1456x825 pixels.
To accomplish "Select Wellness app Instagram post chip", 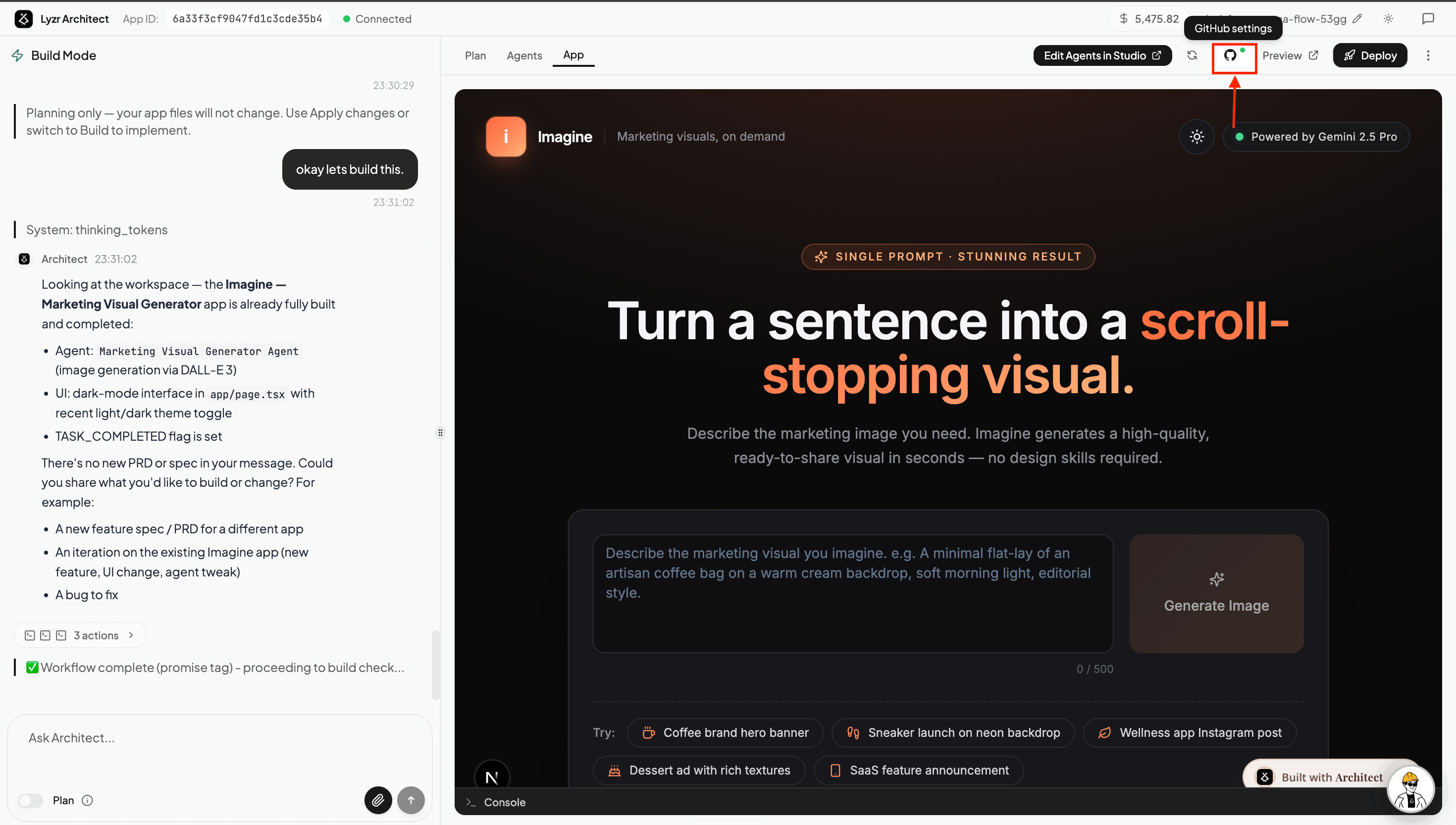I will 1190,732.
